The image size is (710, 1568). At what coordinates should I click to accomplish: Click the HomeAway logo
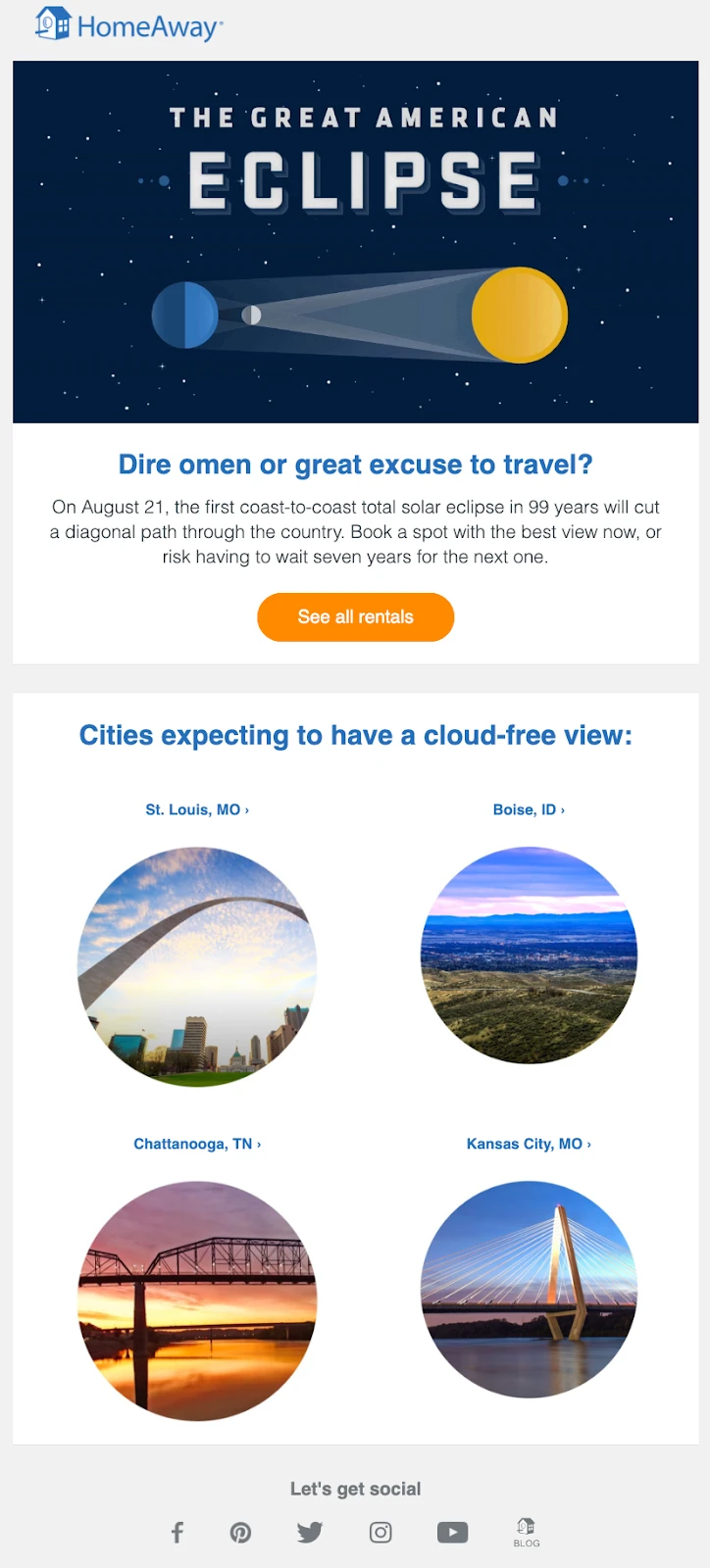click(128, 24)
